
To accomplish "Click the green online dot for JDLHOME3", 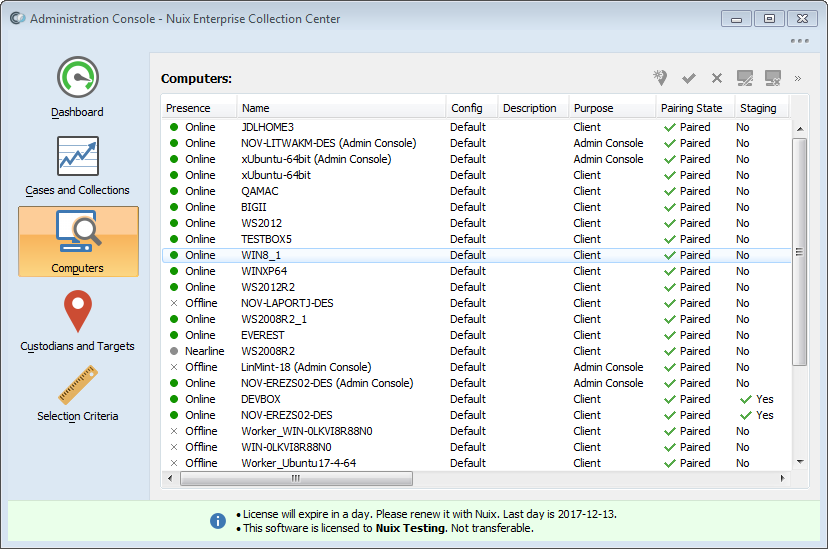I will [x=173, y=127].
